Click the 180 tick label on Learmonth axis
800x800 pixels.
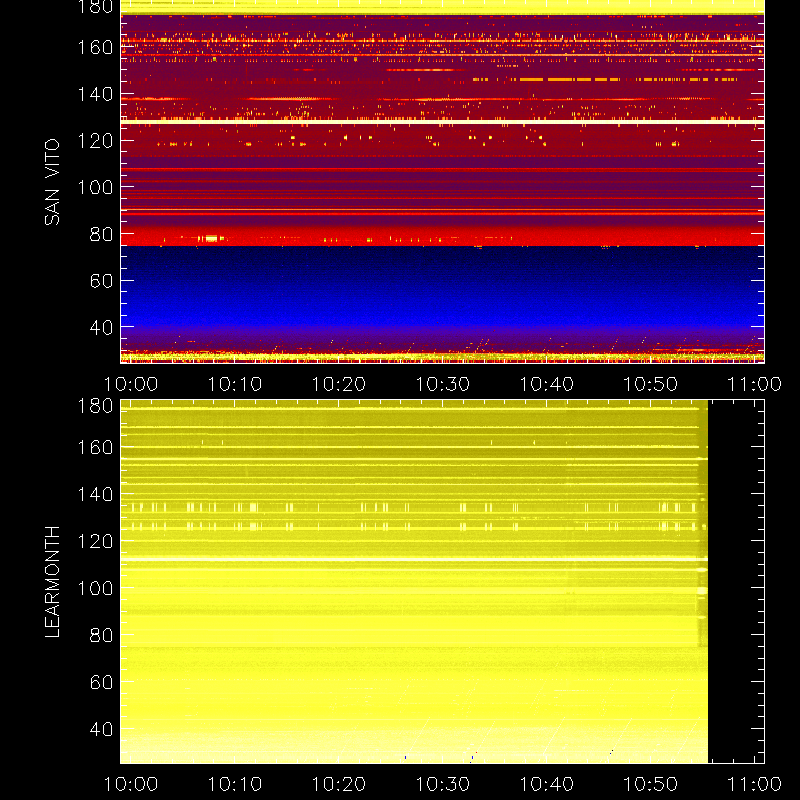pos(95,406)
